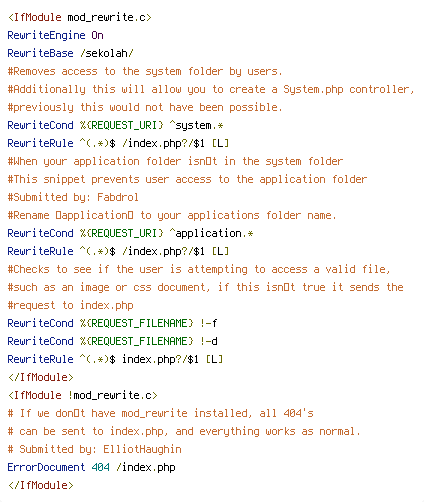Image resolution: width=424 pixels, height=502 pixels.
Task: Click the '#request to index.php' comment
Action: 70,305
